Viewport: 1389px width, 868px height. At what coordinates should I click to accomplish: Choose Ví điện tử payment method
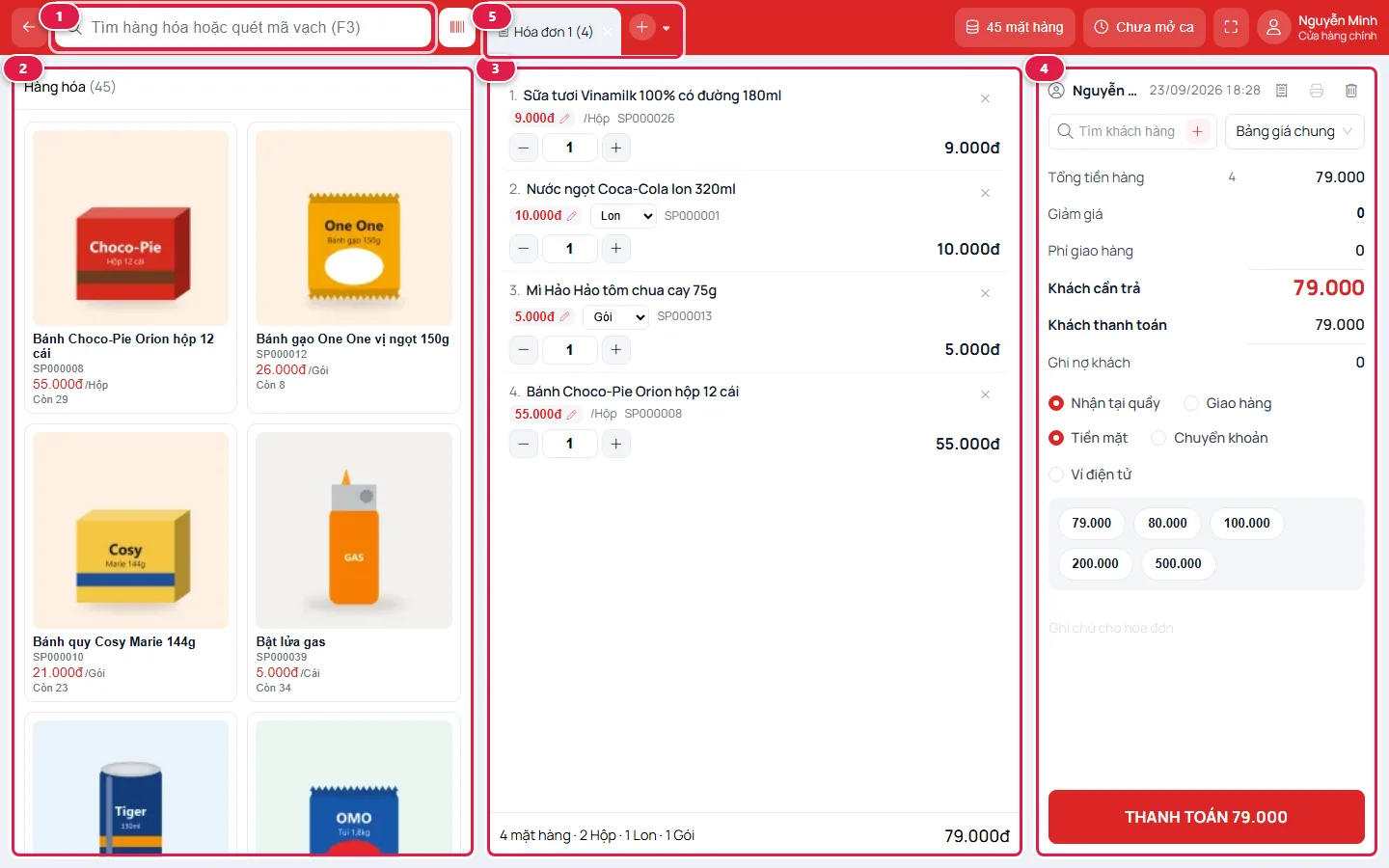(1090, 475)
